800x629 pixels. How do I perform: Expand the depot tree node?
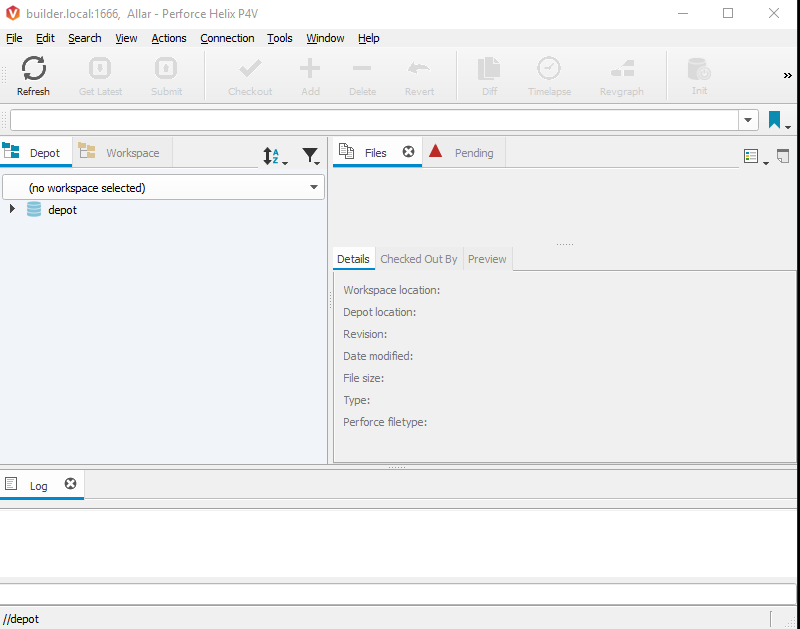point(12,209)
